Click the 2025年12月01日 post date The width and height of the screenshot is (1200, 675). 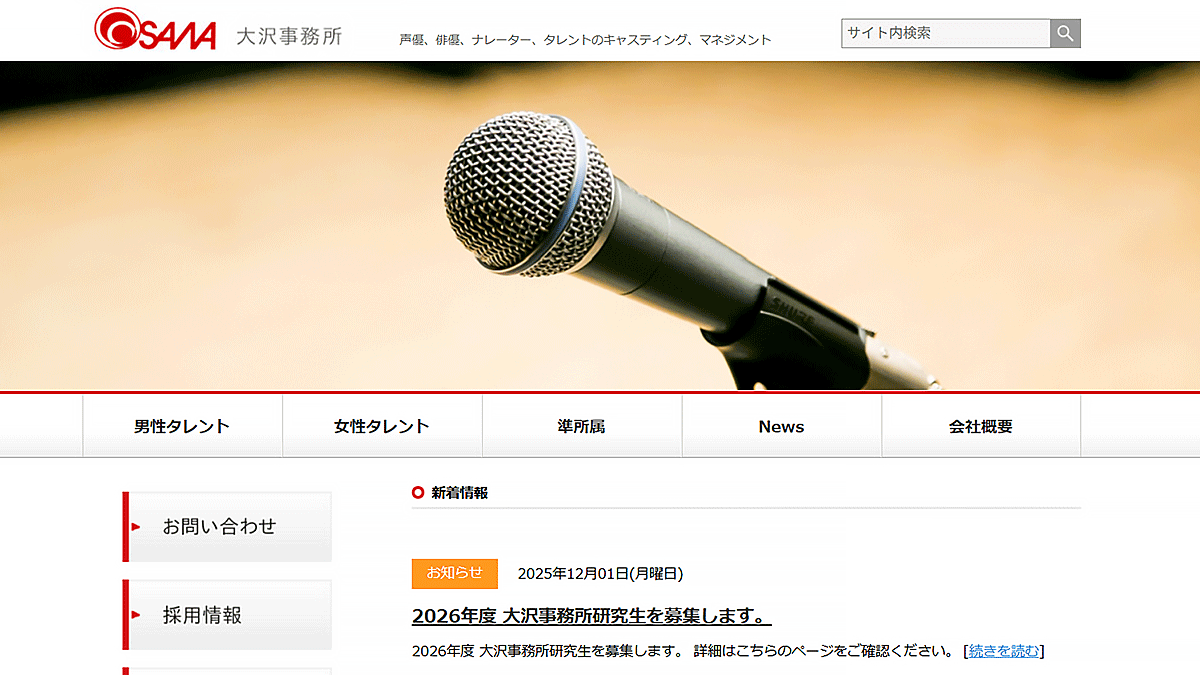(600, 573)
